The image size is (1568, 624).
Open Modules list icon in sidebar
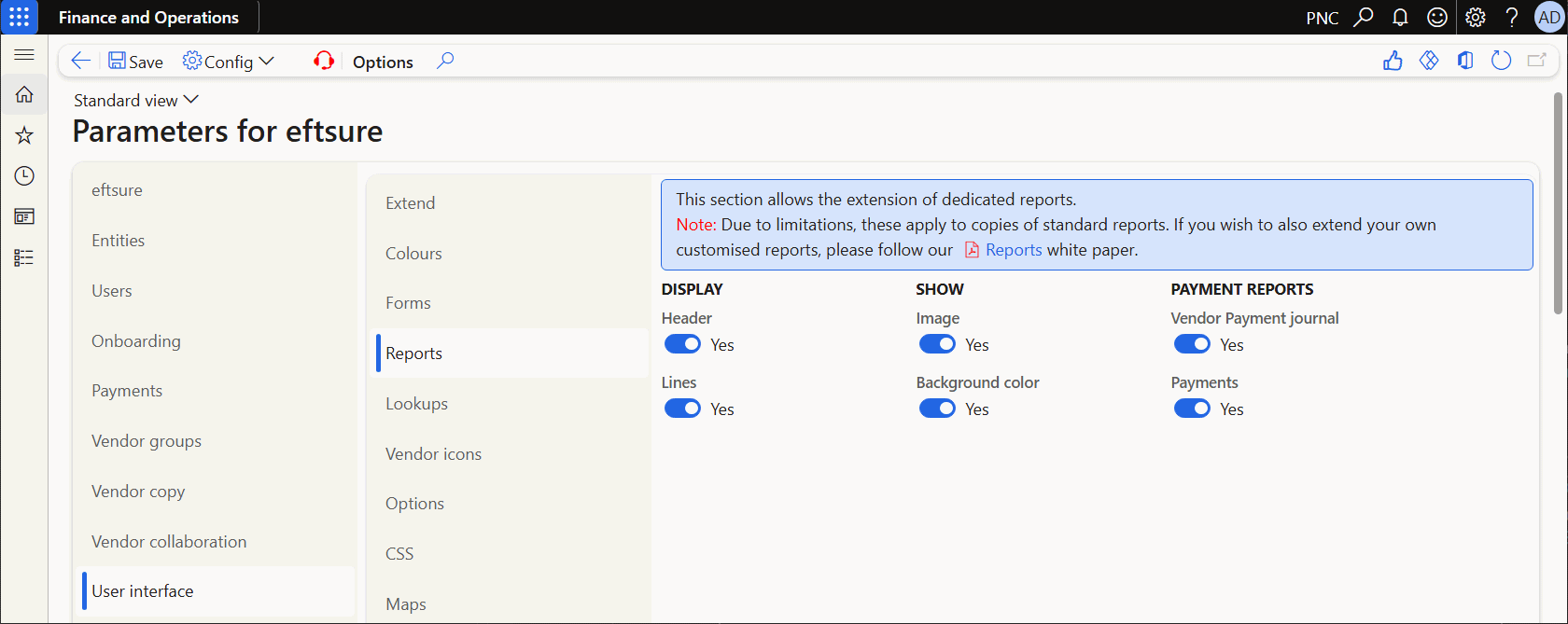[24, 257]
